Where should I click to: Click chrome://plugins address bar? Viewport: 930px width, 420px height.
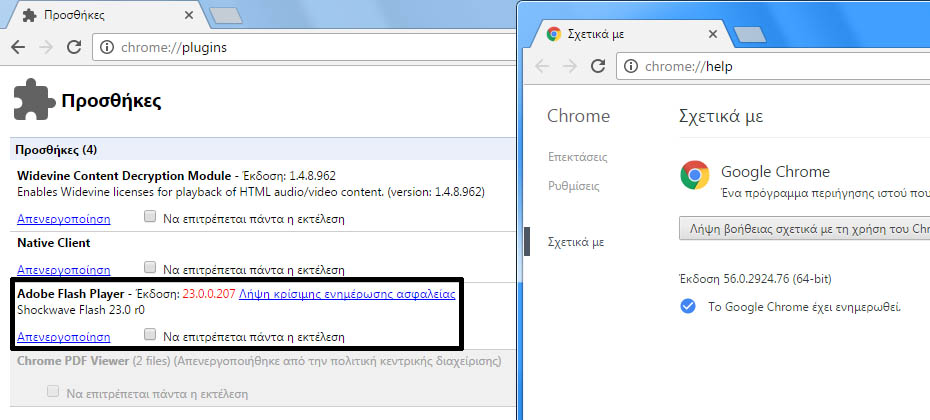[x=304, y=48]
